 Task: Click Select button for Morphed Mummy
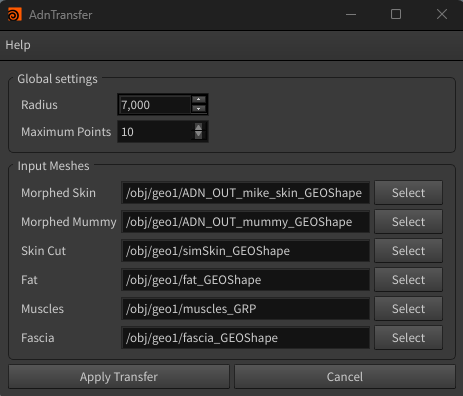(x=408, y=222)
